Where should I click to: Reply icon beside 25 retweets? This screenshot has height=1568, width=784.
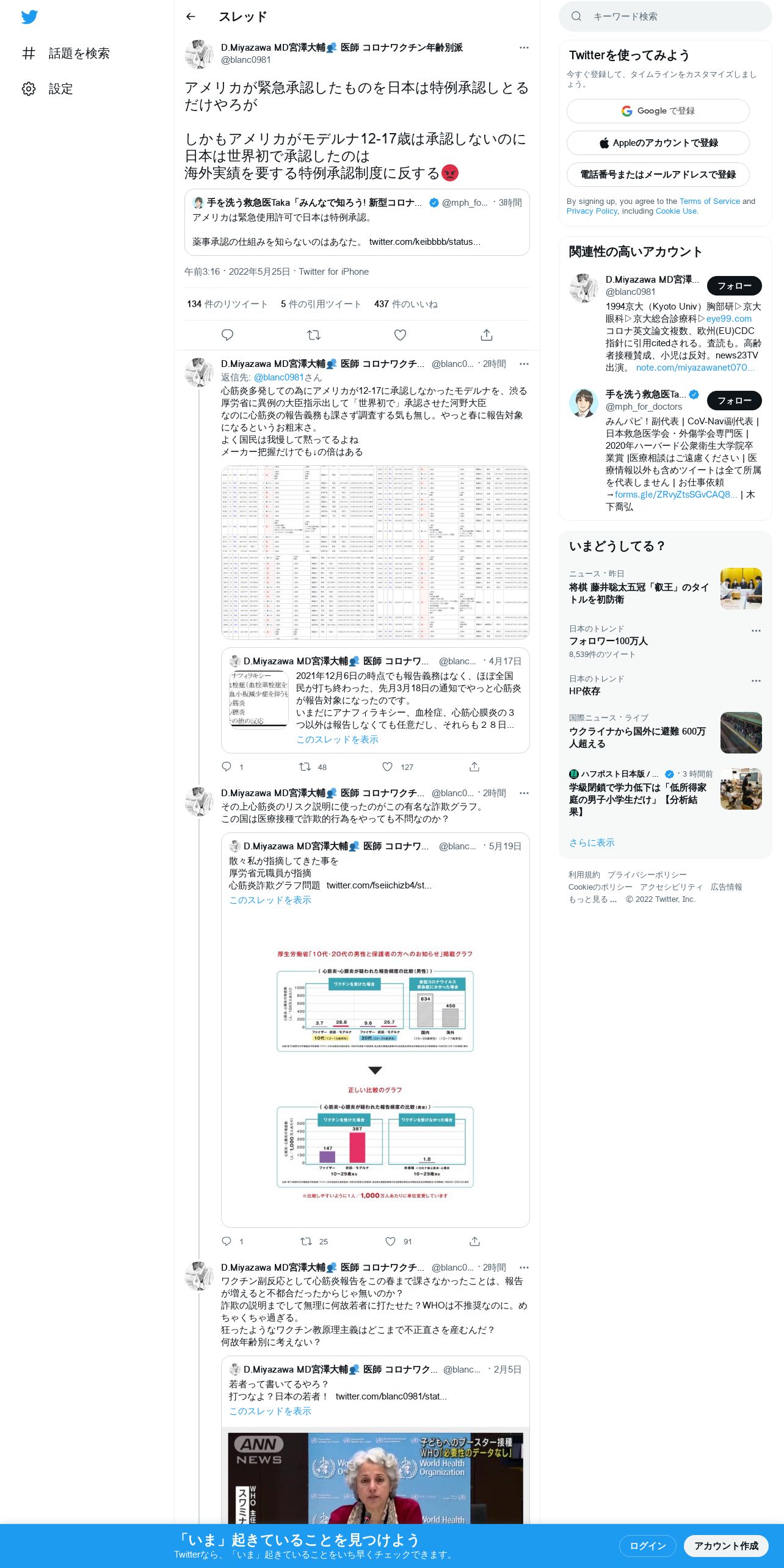click(227, 1241)
